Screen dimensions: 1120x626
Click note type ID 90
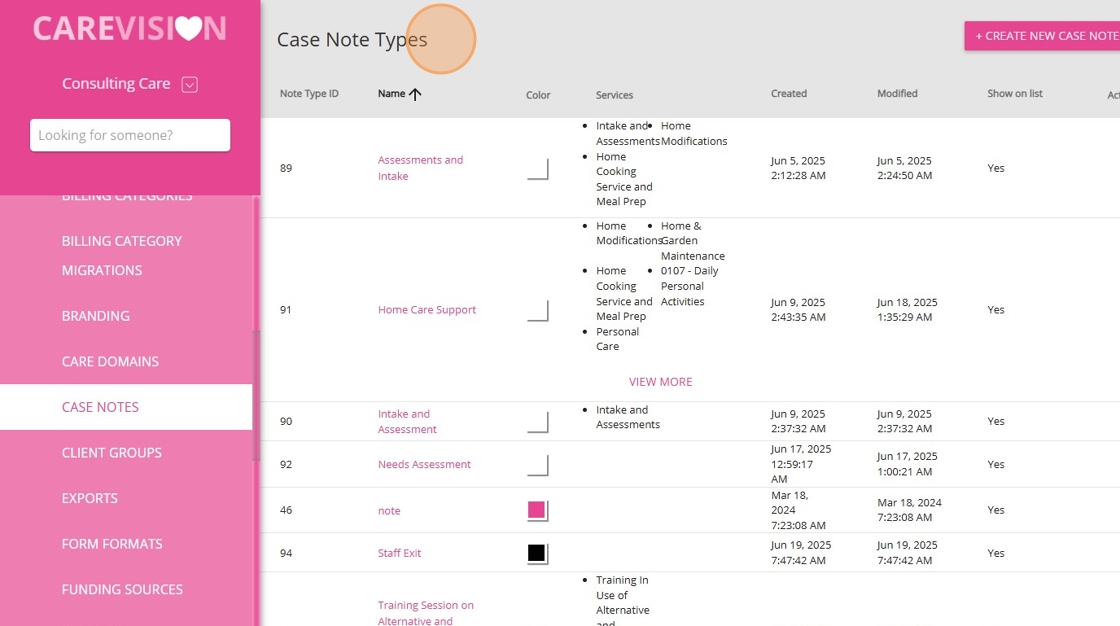click(286, 422)
